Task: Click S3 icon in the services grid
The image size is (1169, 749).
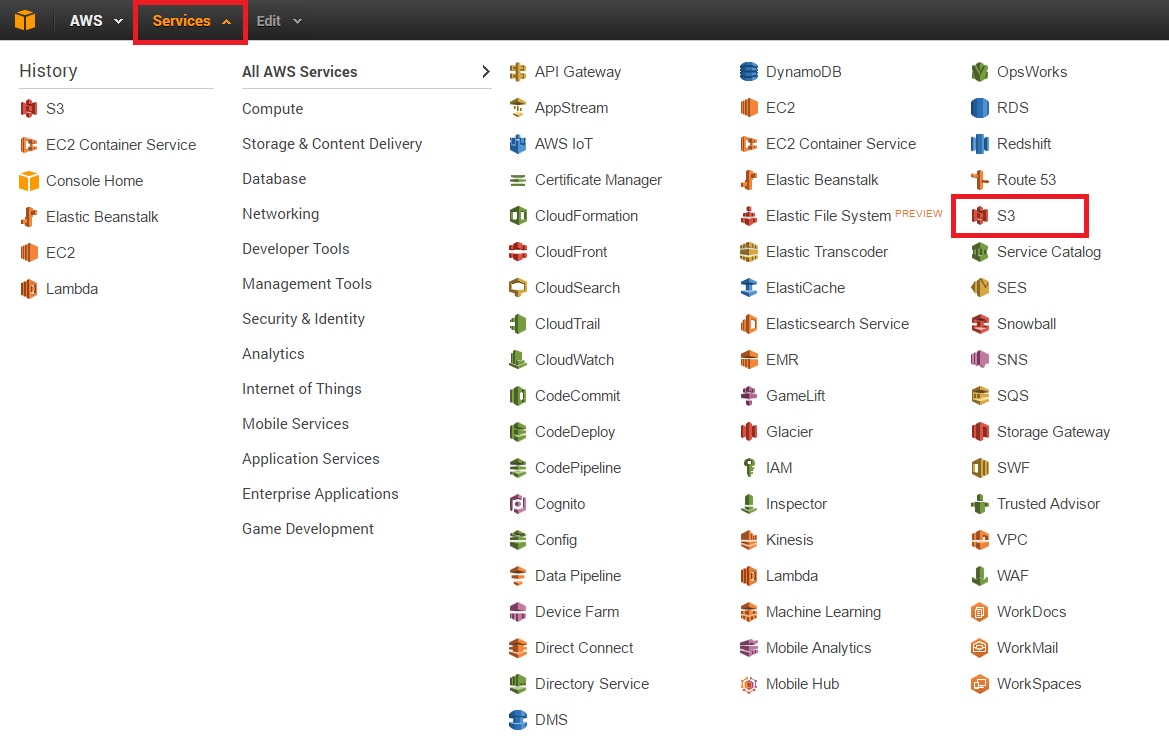Action: coord(980,216)
